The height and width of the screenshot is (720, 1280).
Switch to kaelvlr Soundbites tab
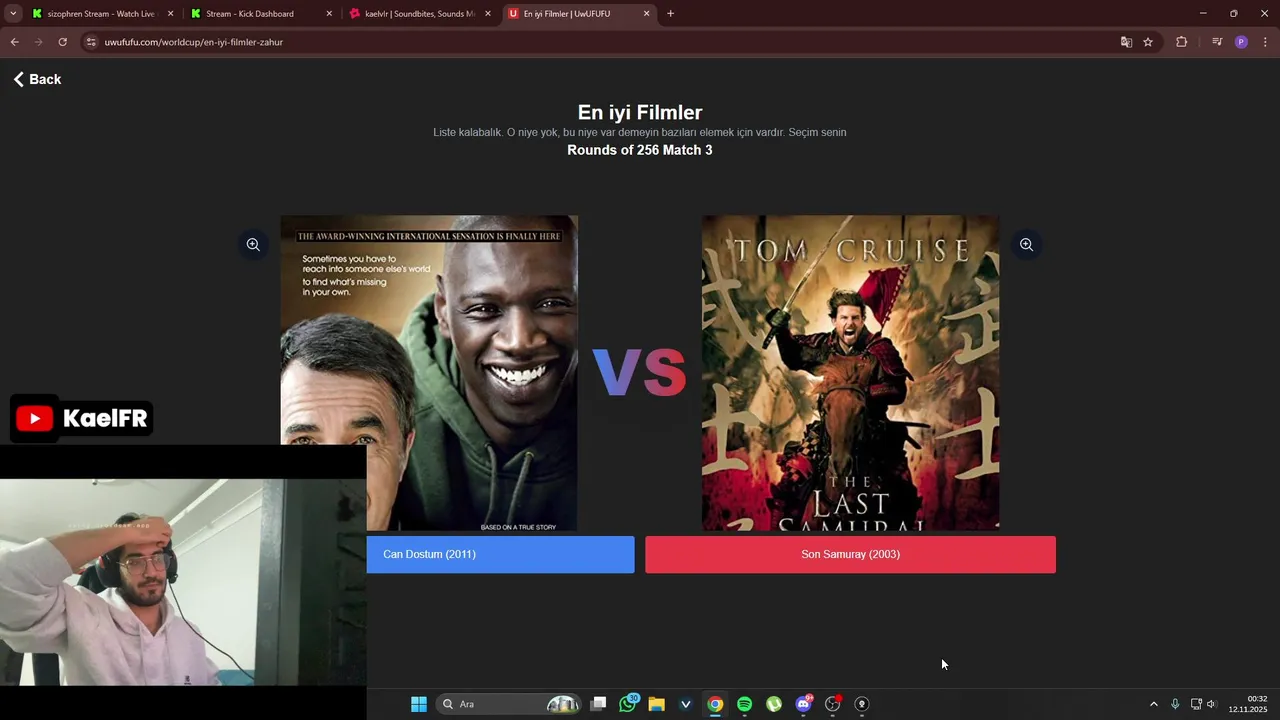(417, 14)
